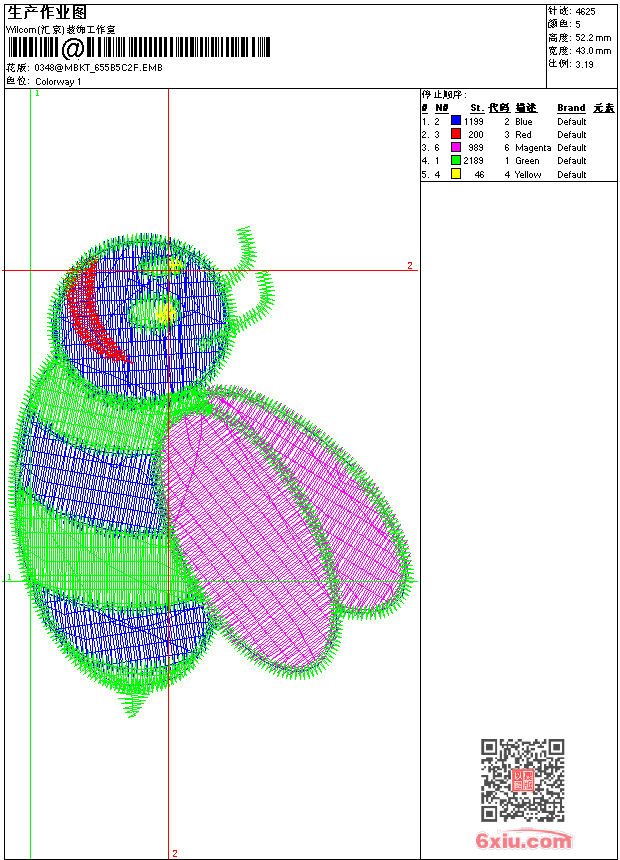This screenshot has width=620, height=860.
Task: Click the Yellow color swatch in the stop sequence
Action: click(455, 174)
